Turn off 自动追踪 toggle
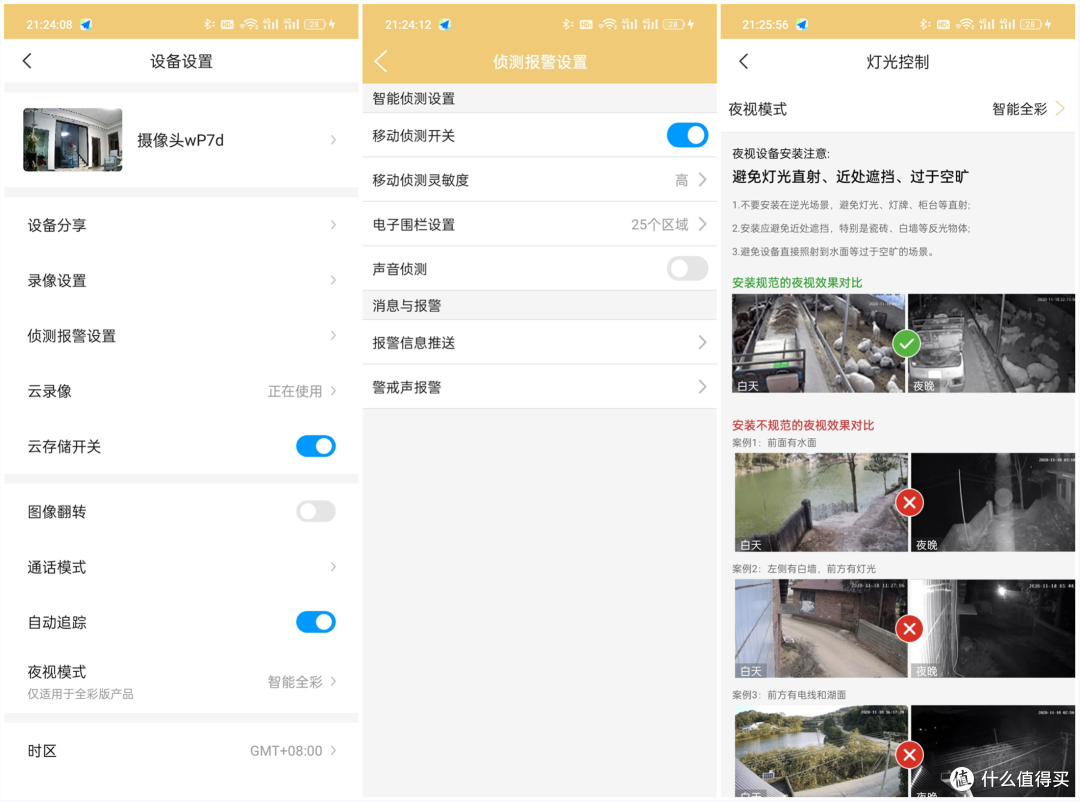The image size is (1080, 802). 316,622
